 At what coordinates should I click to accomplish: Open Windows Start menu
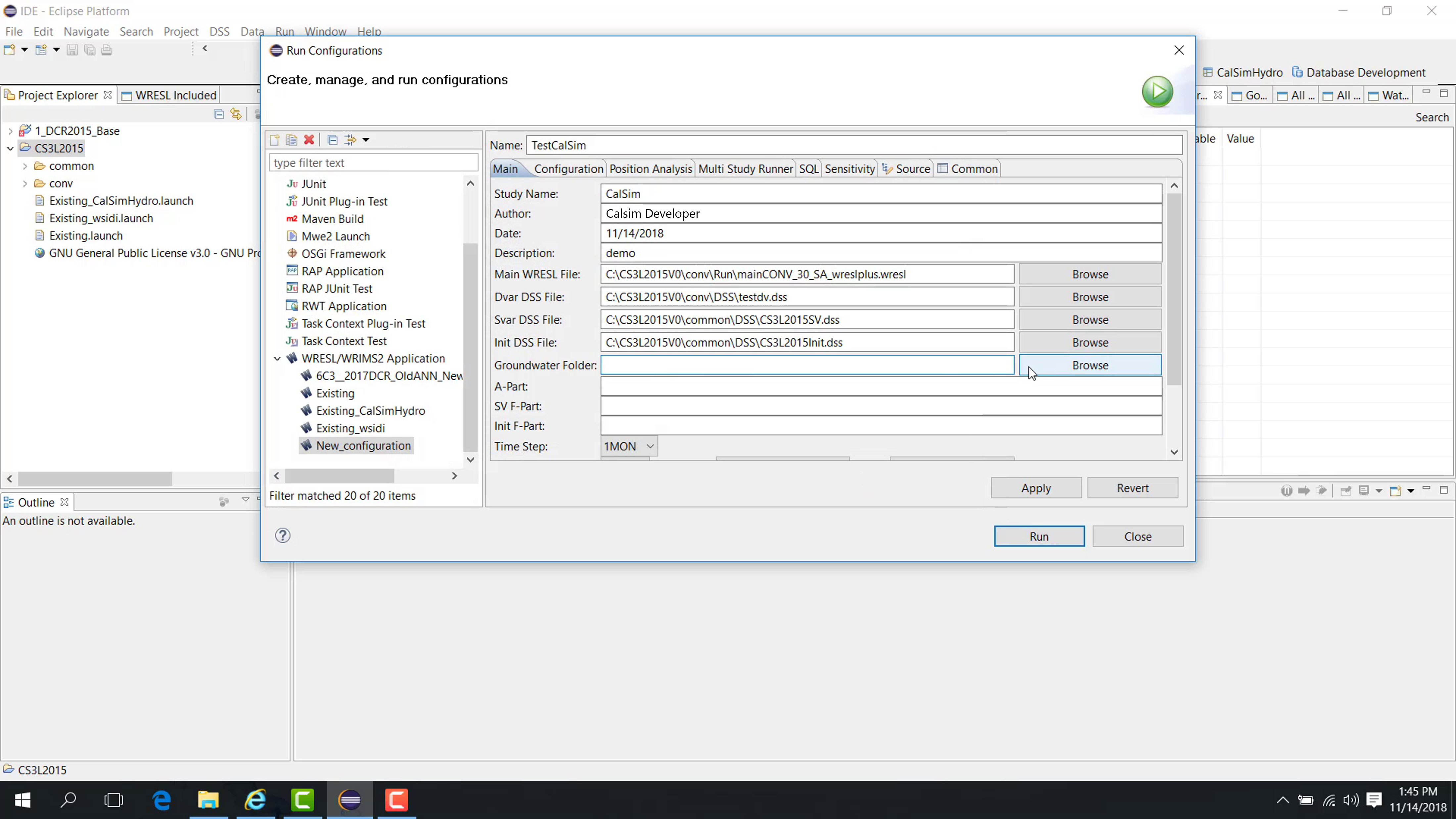point(23,800)
